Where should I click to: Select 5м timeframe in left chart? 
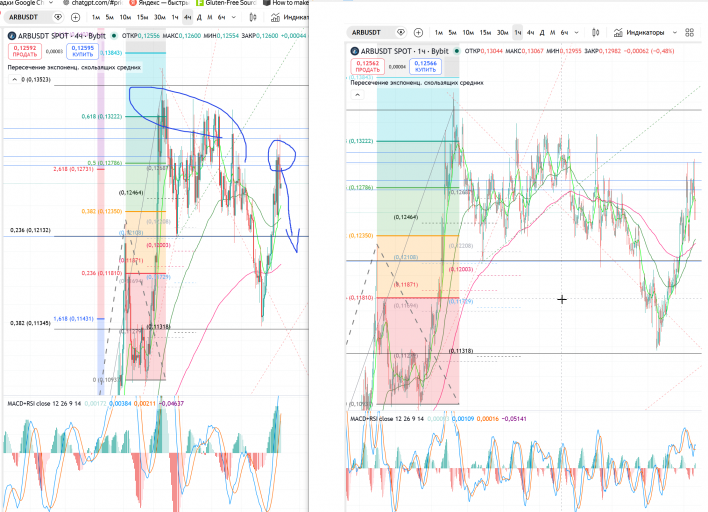tap(110, 17)
